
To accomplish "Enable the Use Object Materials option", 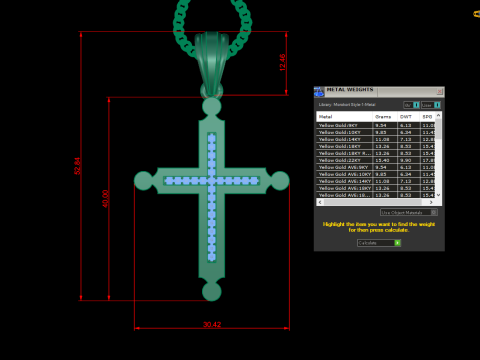I will click(x=409, y=212).
